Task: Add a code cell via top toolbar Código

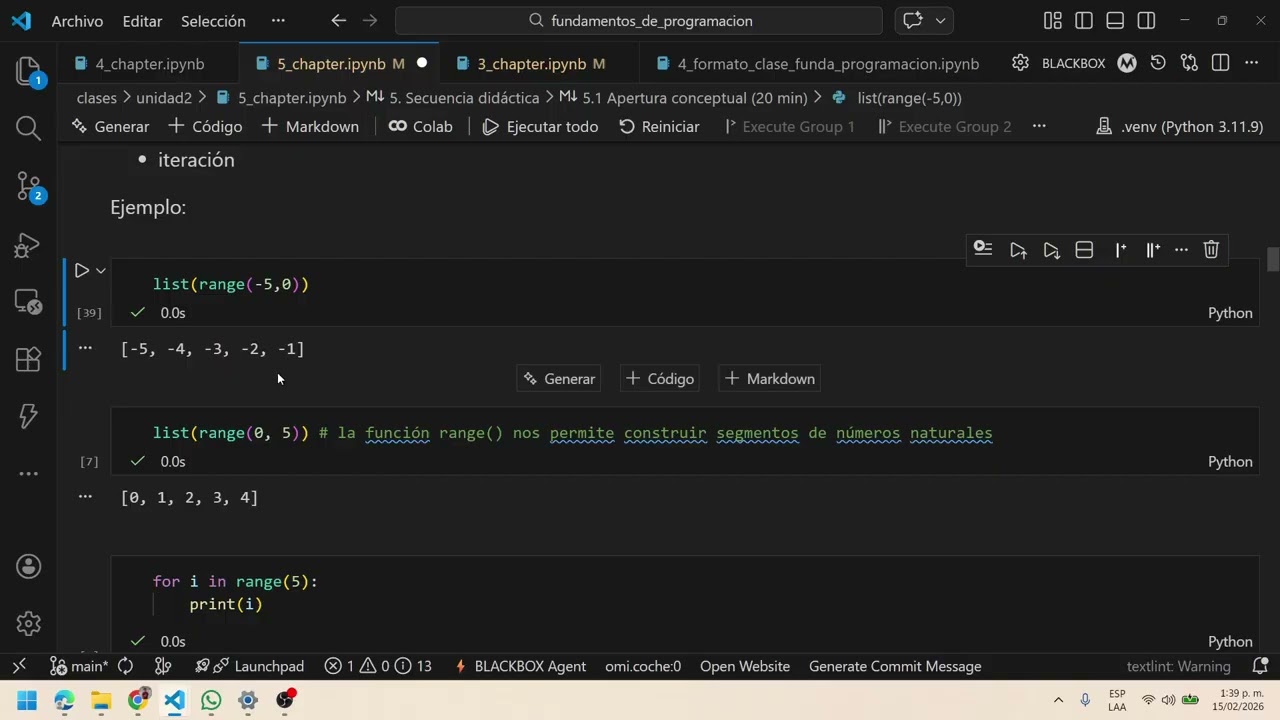Action: coord(205,127)
